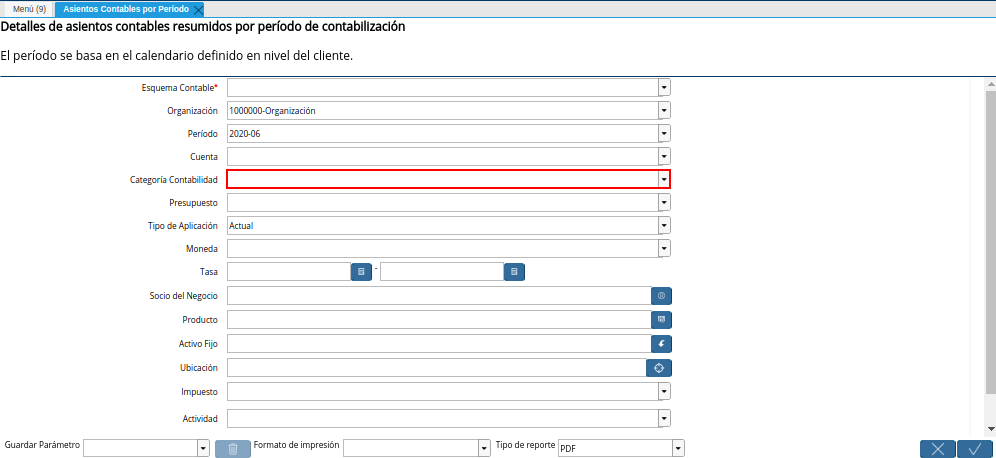Open the Formato de impresión dropdown
The height and width of the screenshot is (458, 996).
485,448
